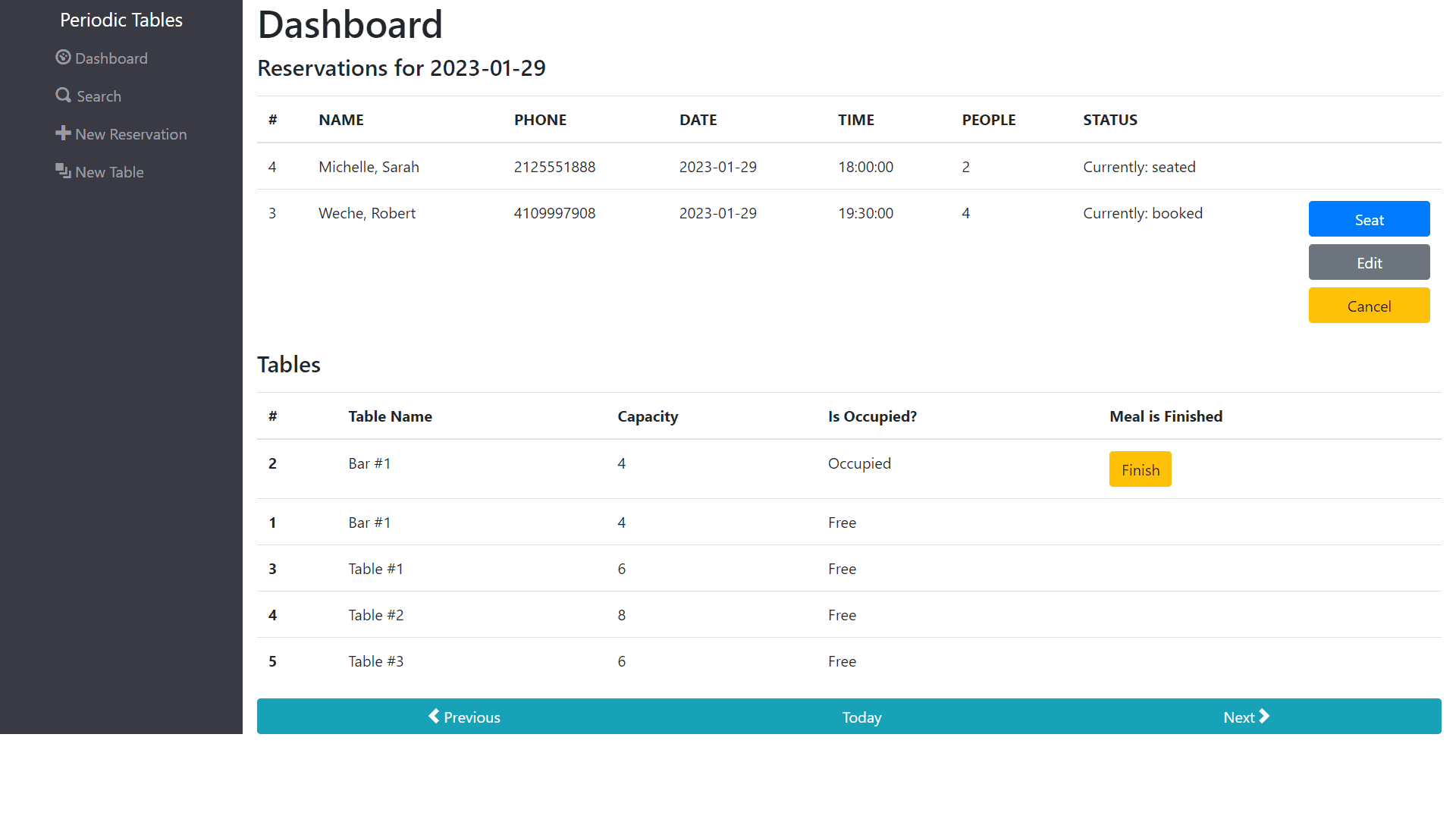Click the left chevron beside Previous
This screenshot has height=819, width=1456.
434,716
